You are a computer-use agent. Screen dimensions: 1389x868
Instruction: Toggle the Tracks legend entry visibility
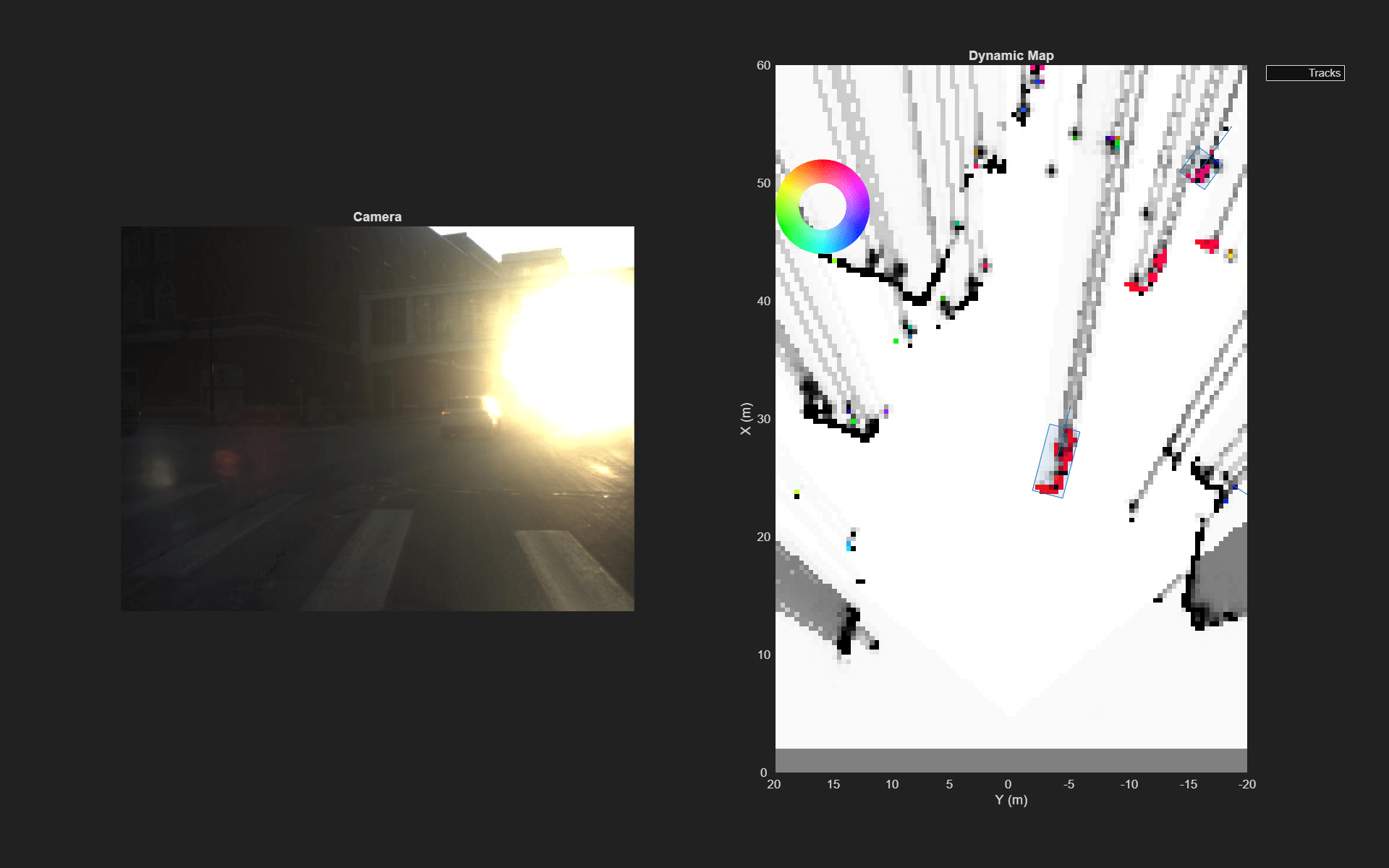pyautogui.click(x=1323, y=72)
